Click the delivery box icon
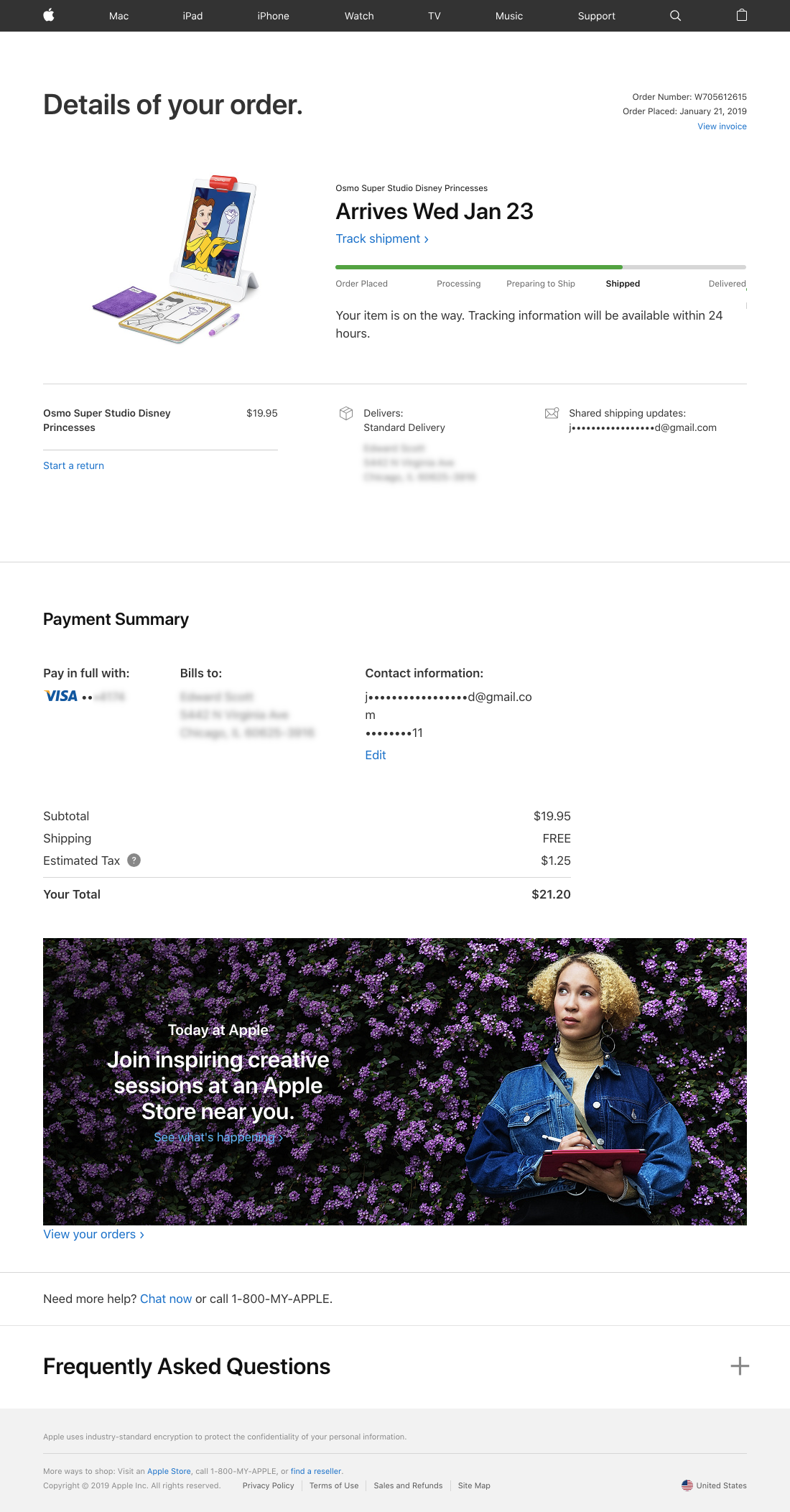Image resolution: width=790 pixels, height=1512 pixels. [346, 413]
